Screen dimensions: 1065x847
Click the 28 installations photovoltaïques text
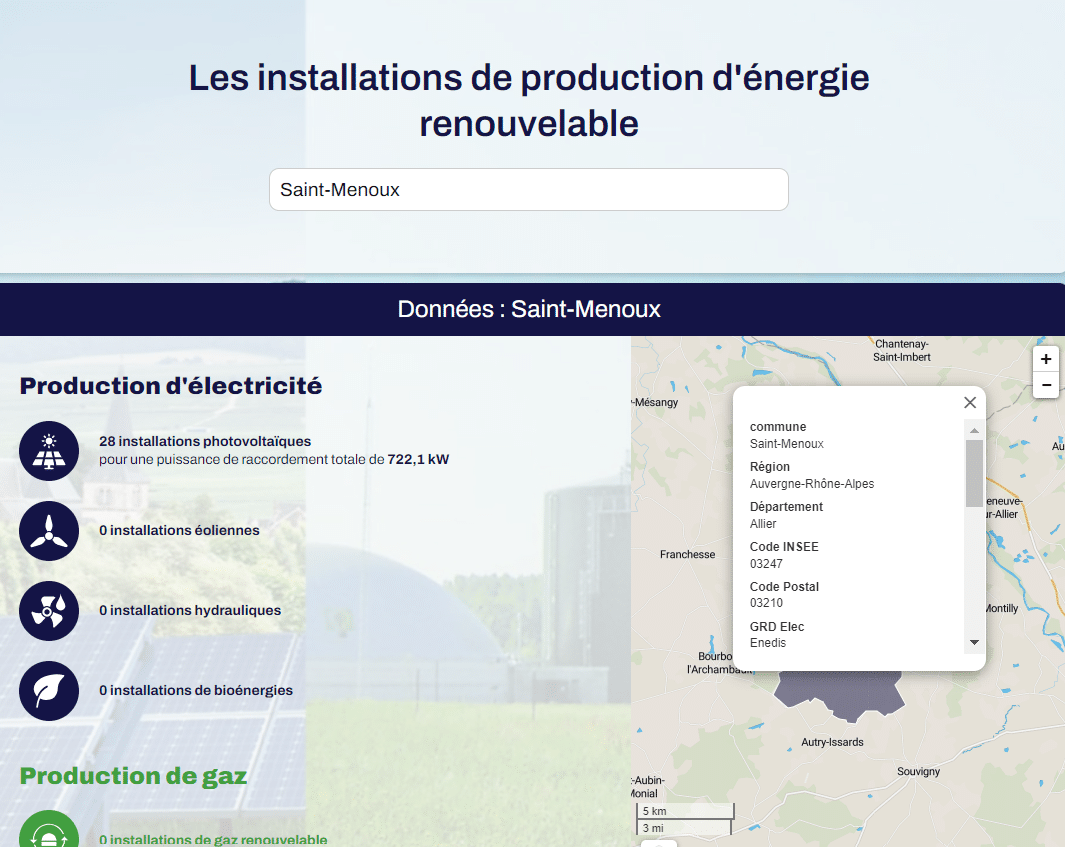pos(205,441)
